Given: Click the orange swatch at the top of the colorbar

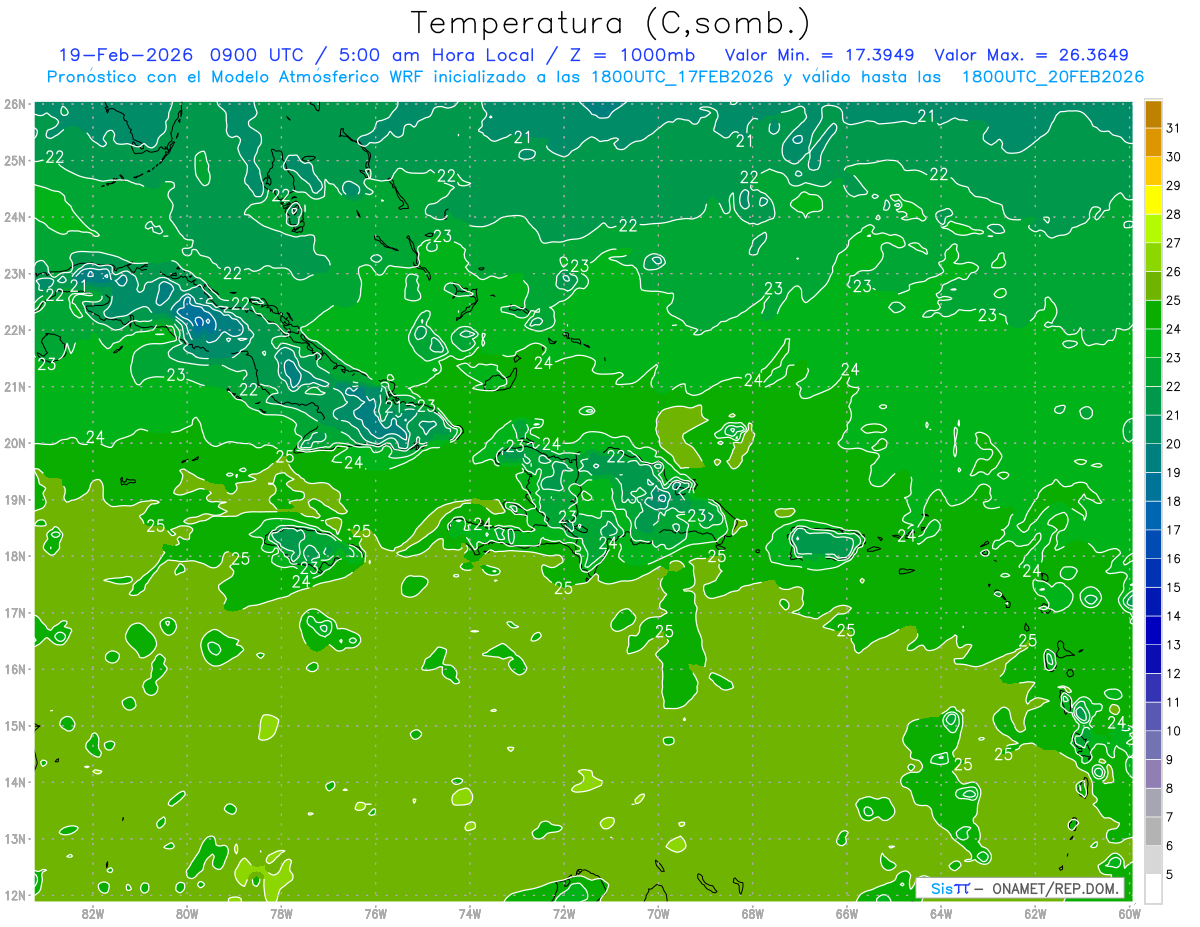Looking at the screenshot, I should 1153,114.
